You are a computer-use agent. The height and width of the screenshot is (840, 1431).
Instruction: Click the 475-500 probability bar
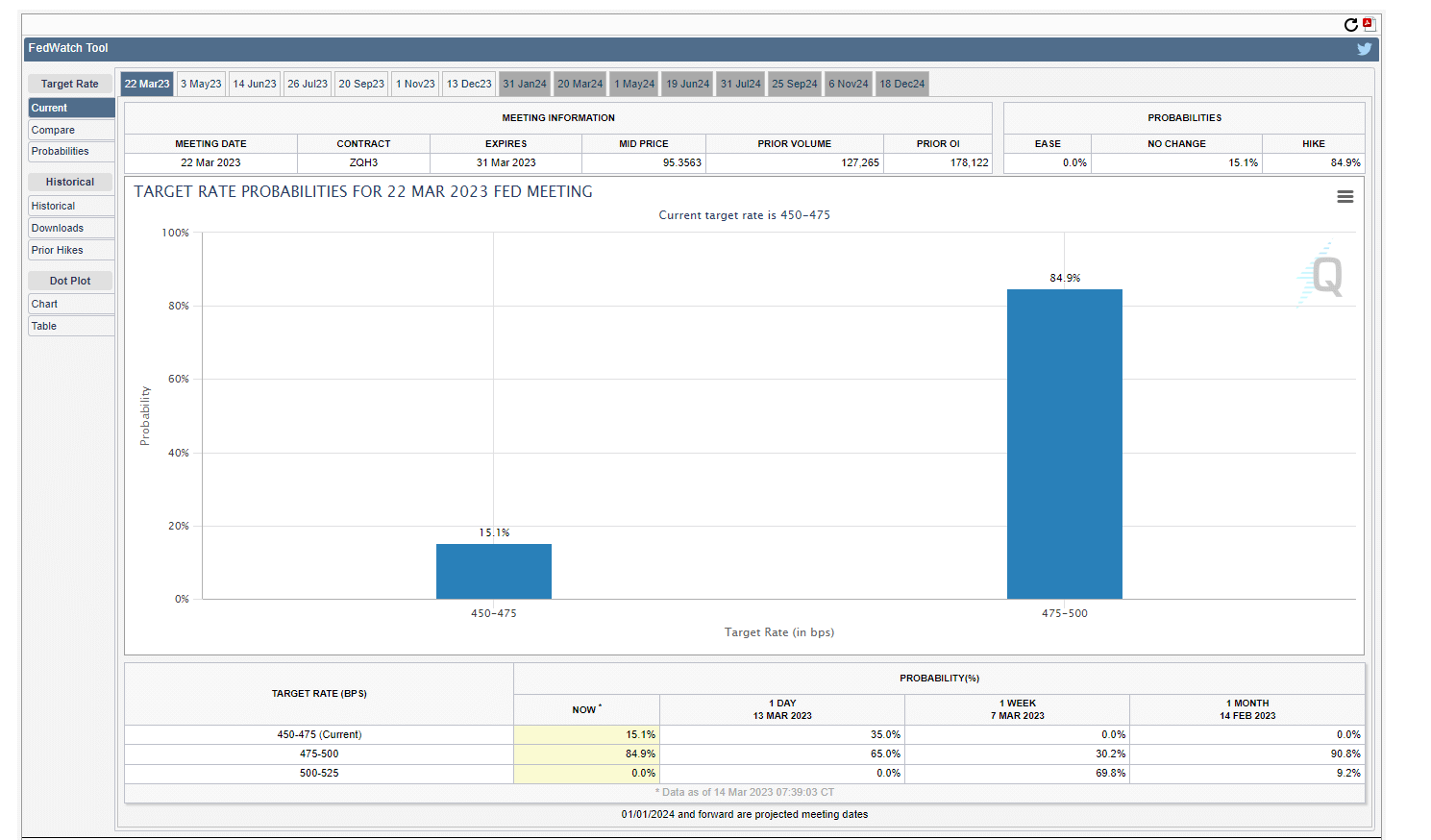1064,442
